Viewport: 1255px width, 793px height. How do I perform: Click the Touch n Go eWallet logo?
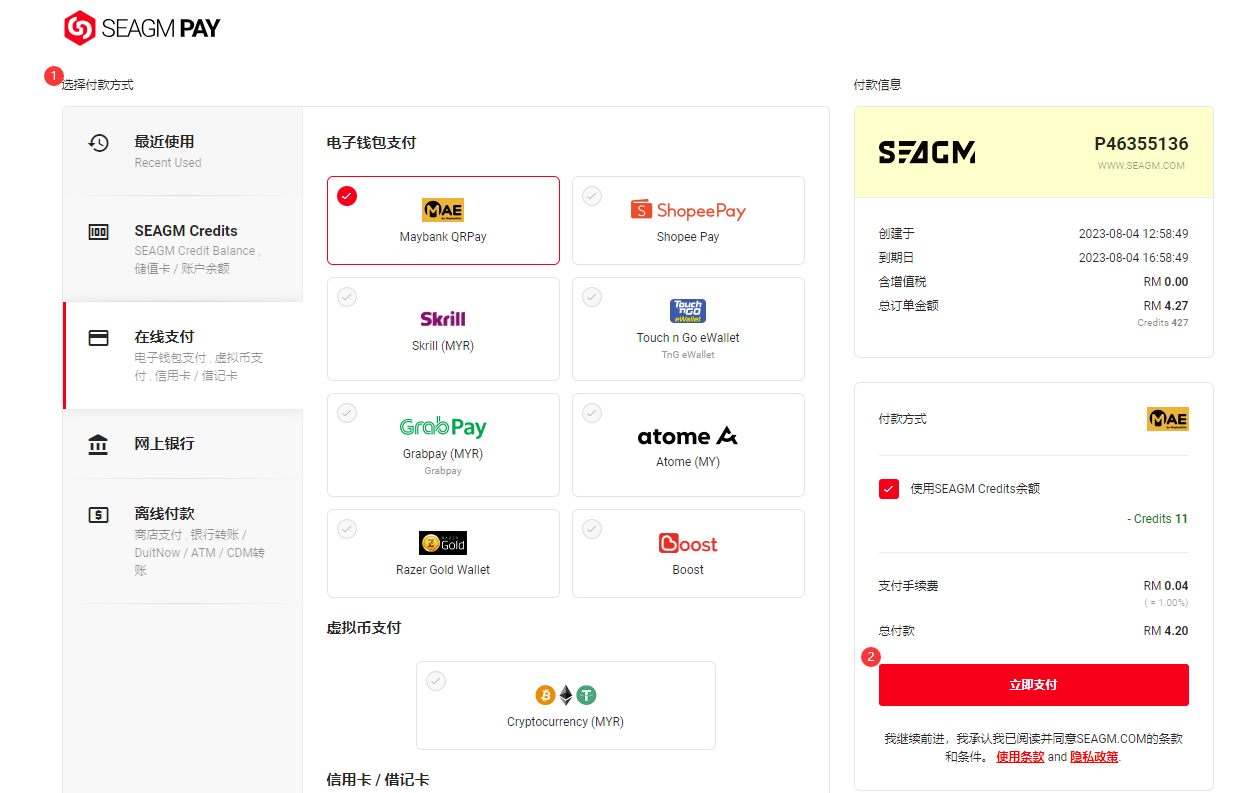click(x=688, y=311)
